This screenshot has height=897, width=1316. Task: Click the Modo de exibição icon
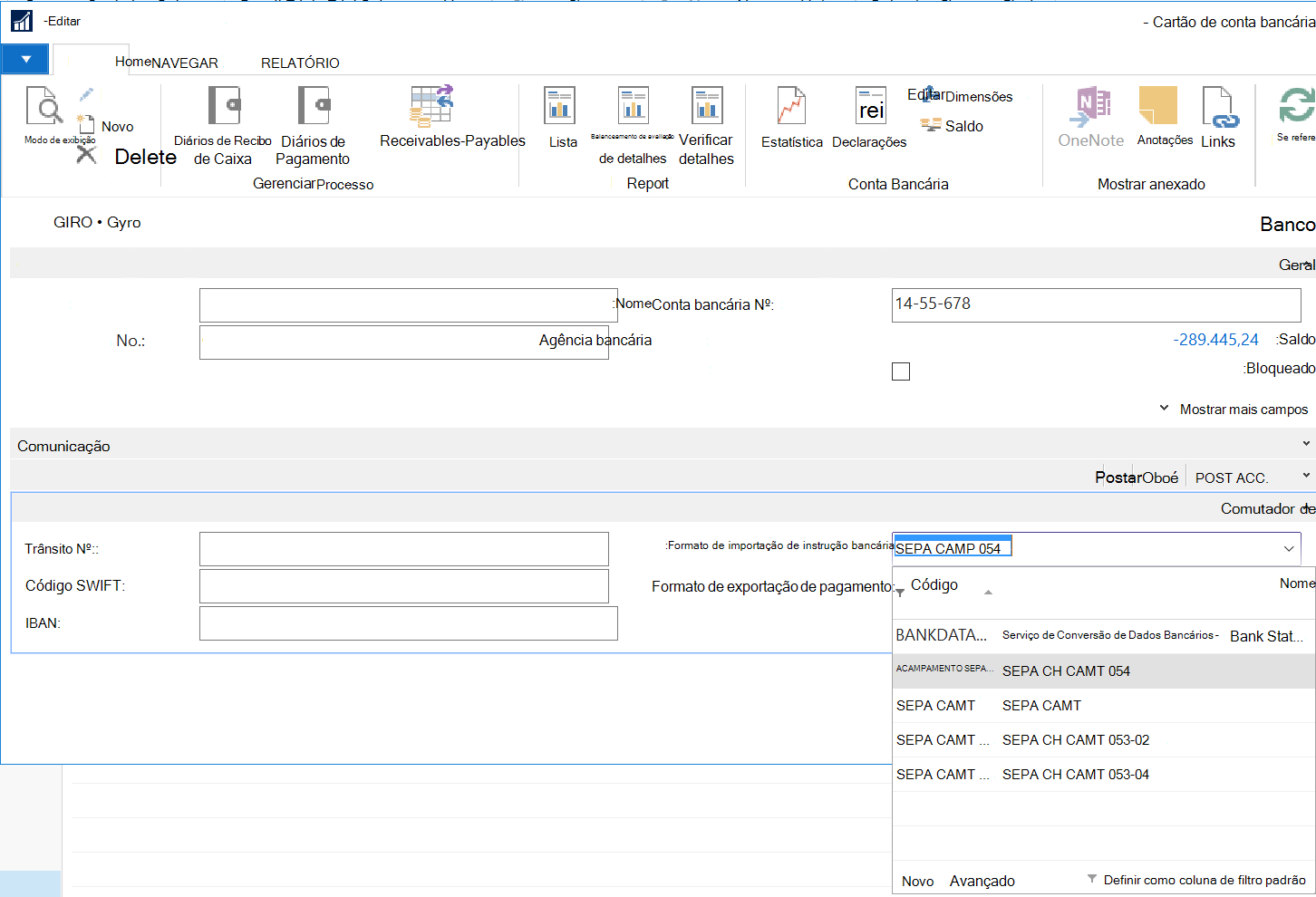point(44,105)
